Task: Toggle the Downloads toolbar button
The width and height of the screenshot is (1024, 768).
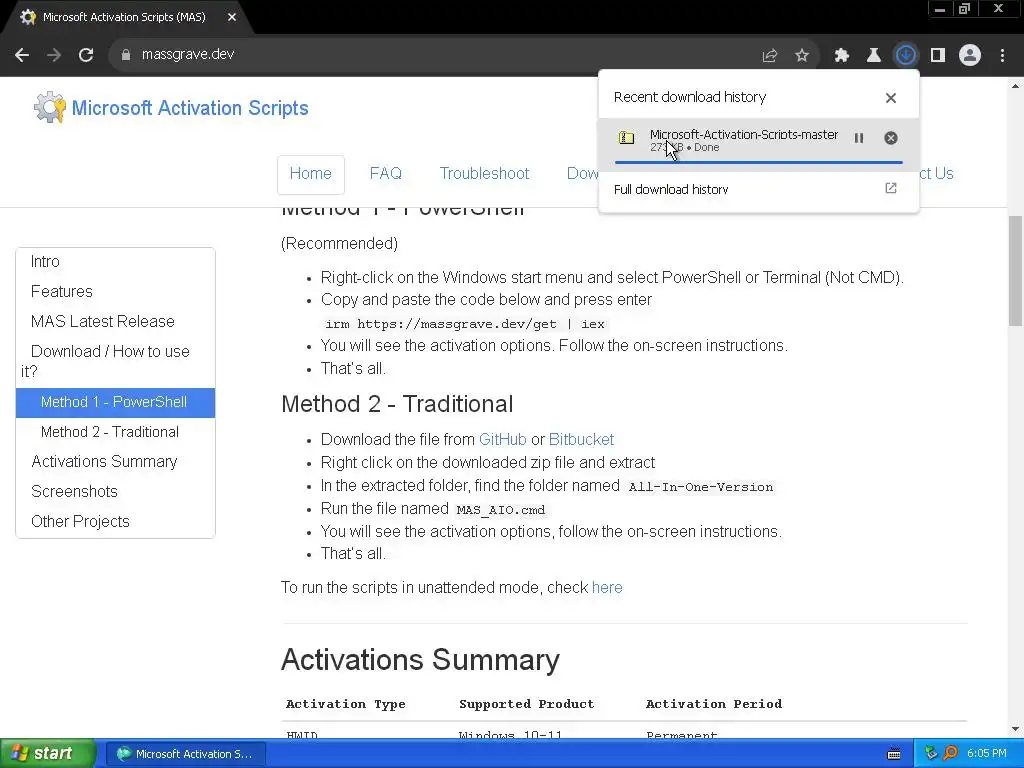Action: [x=905, y=55]
